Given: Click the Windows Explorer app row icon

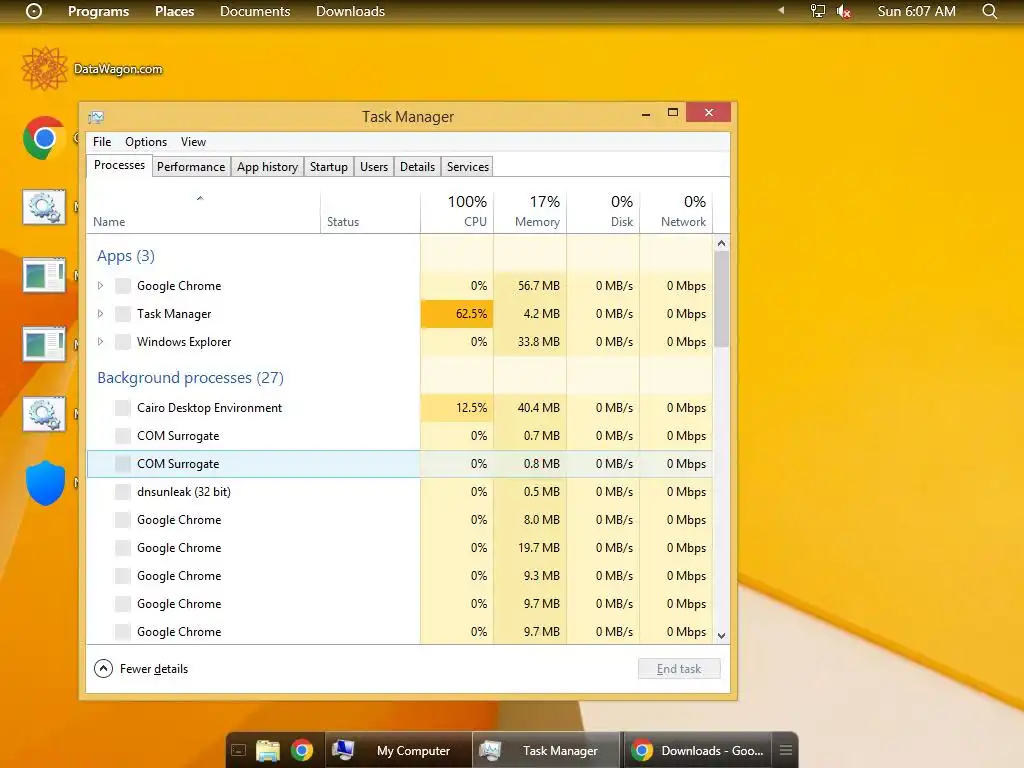Looking at the screenshot, I should 123,342.
